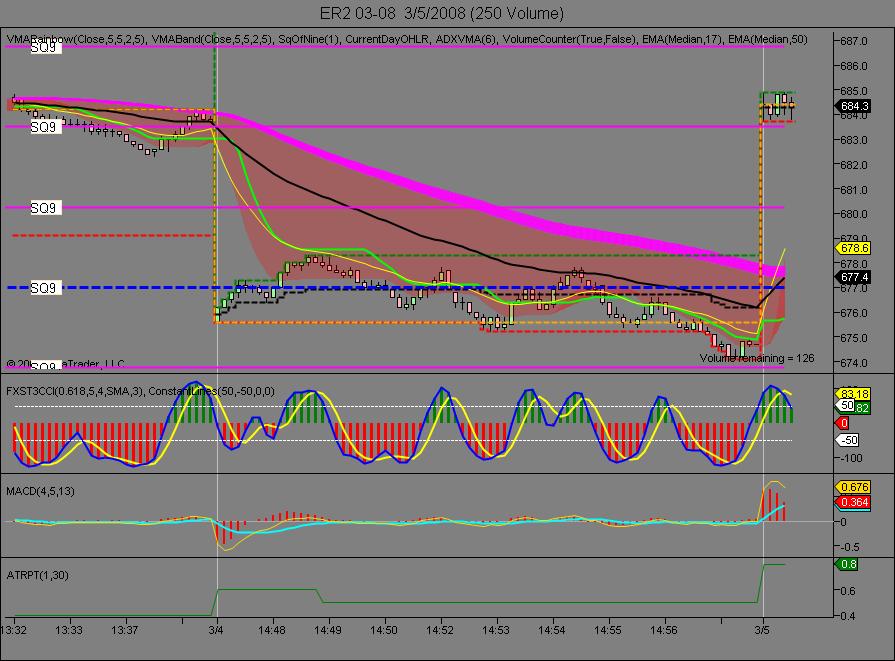
Task: Select the SQ9 label on the blue dashed line
Action: [x=45, y=288]
